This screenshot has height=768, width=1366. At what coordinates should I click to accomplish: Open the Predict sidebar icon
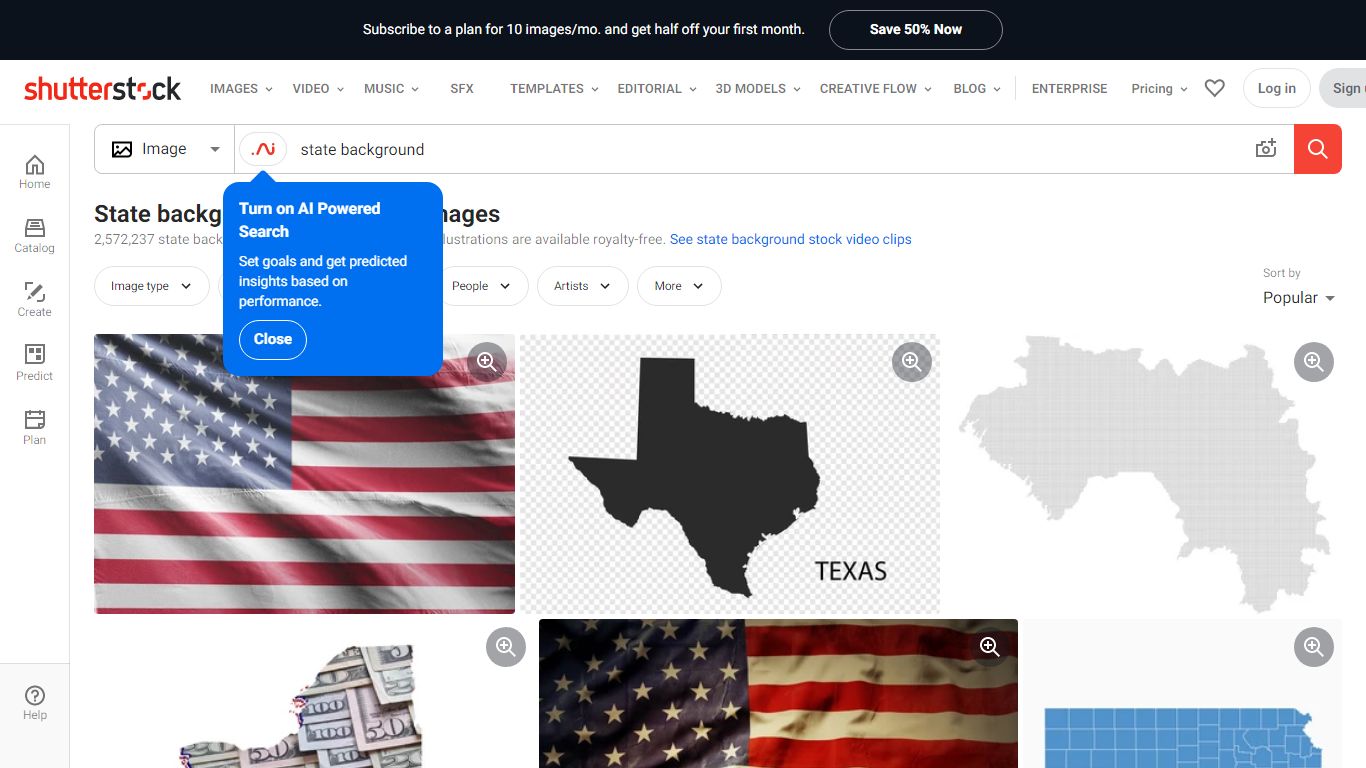coord(34,364)
